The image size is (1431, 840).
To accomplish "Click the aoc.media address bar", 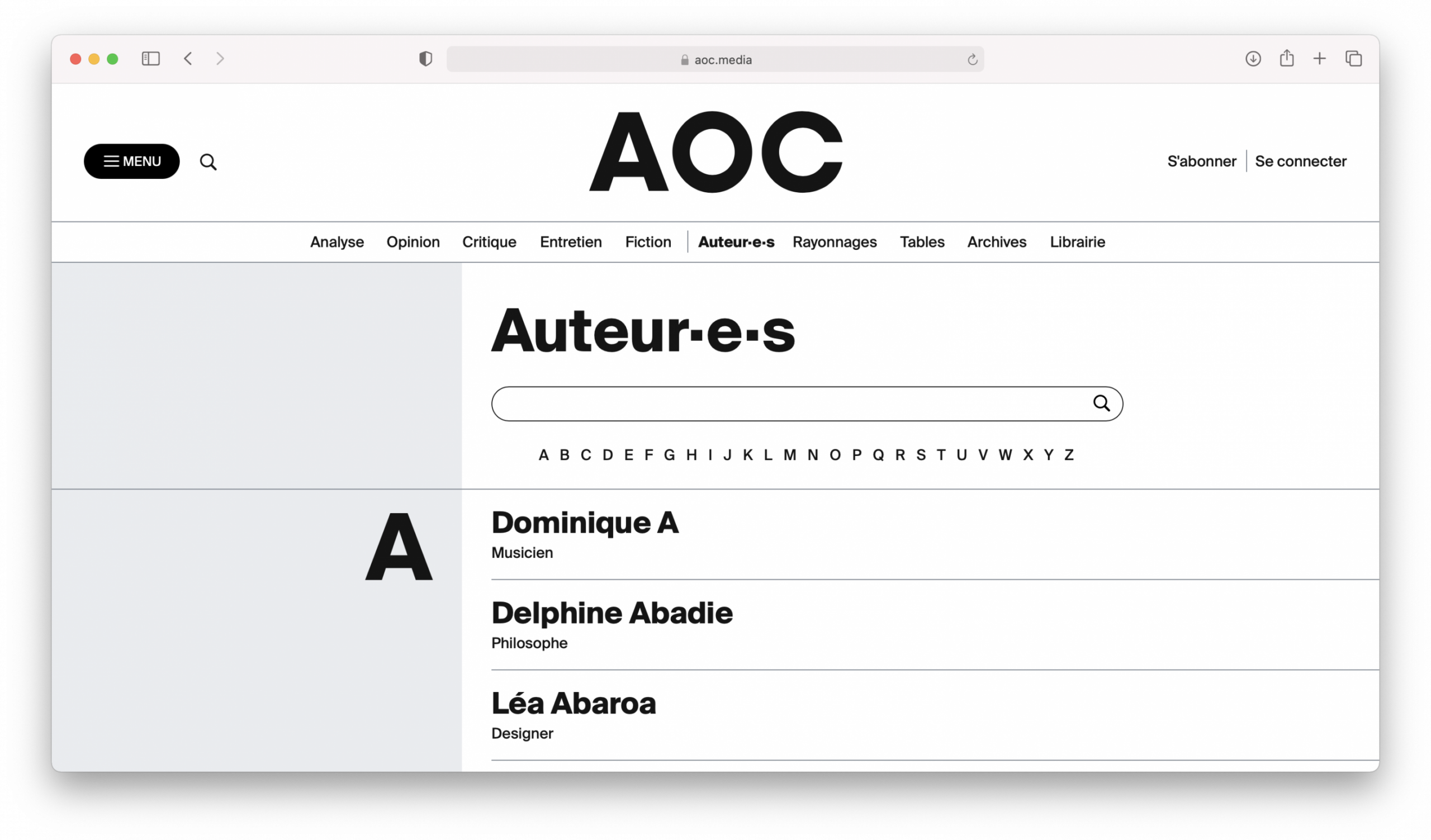I will click(x=715, y=59).
